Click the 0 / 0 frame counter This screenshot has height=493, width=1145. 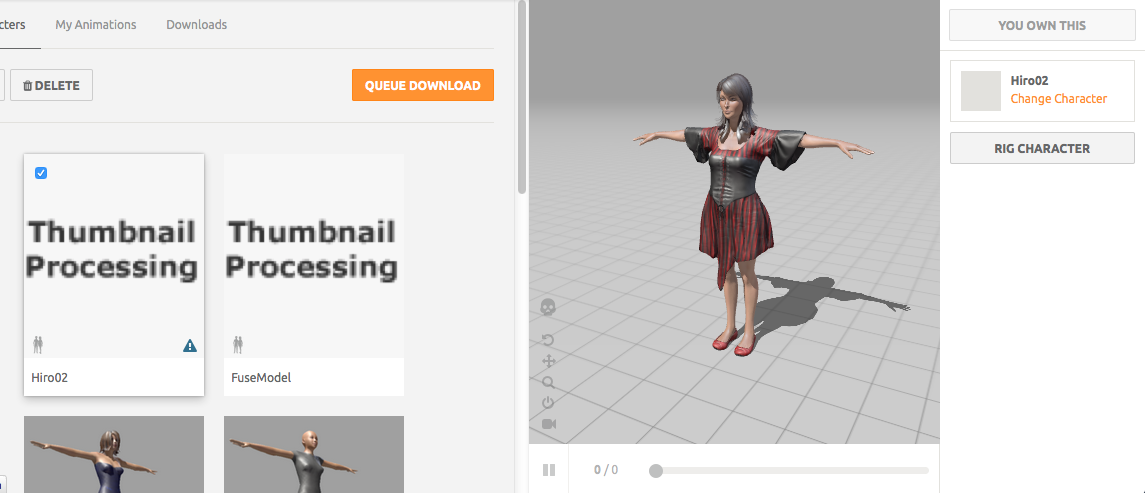coord(606,470)
